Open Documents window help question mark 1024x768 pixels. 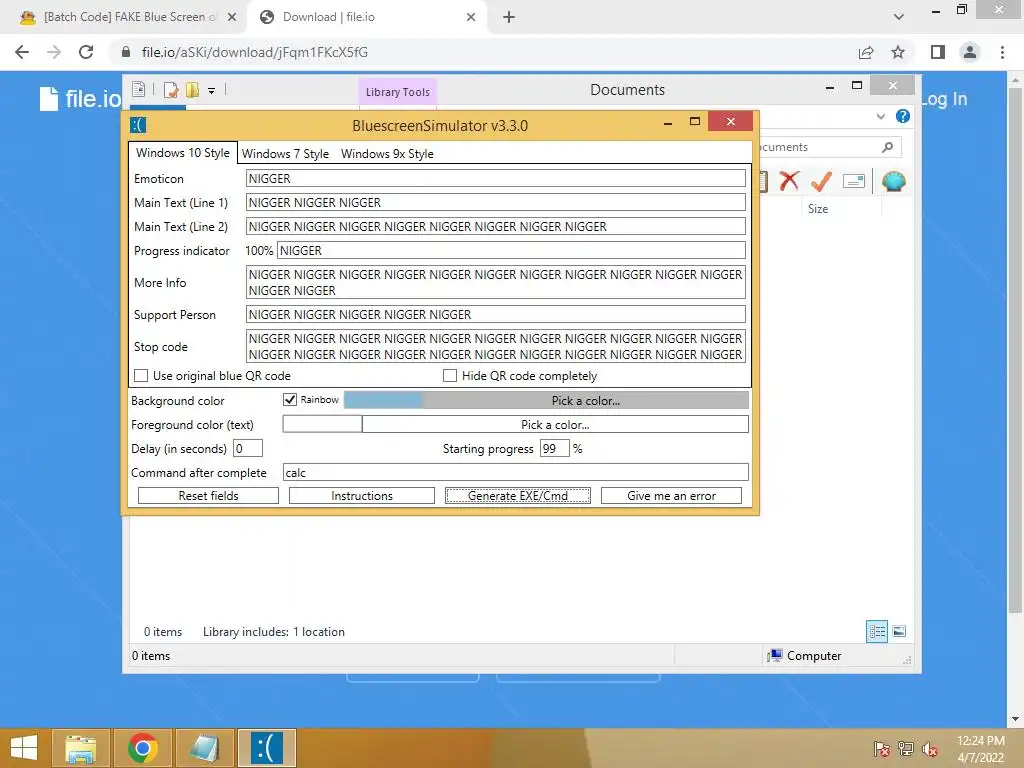point(903,116)
